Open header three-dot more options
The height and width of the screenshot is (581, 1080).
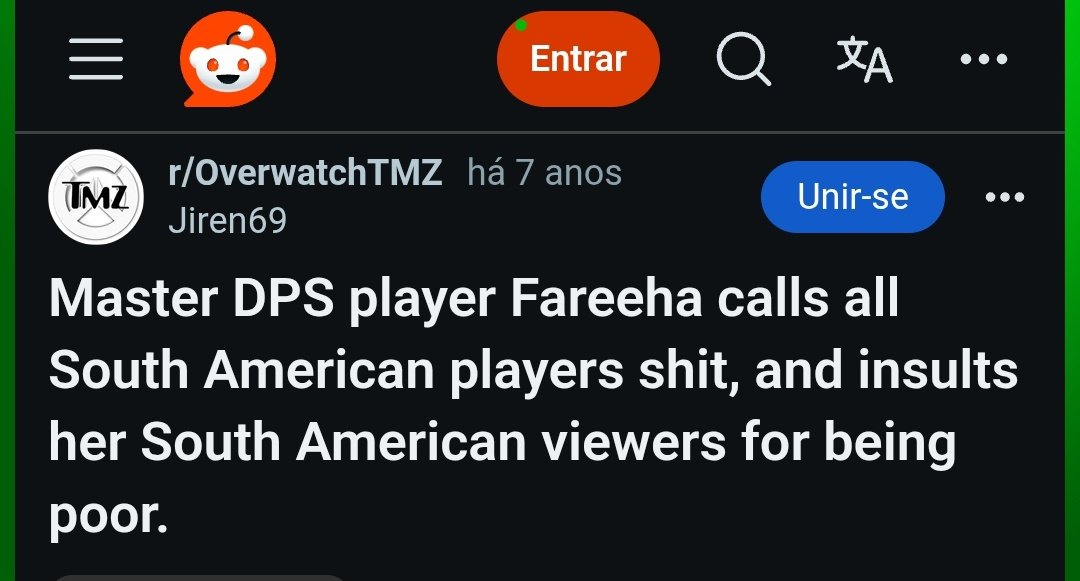984,59
